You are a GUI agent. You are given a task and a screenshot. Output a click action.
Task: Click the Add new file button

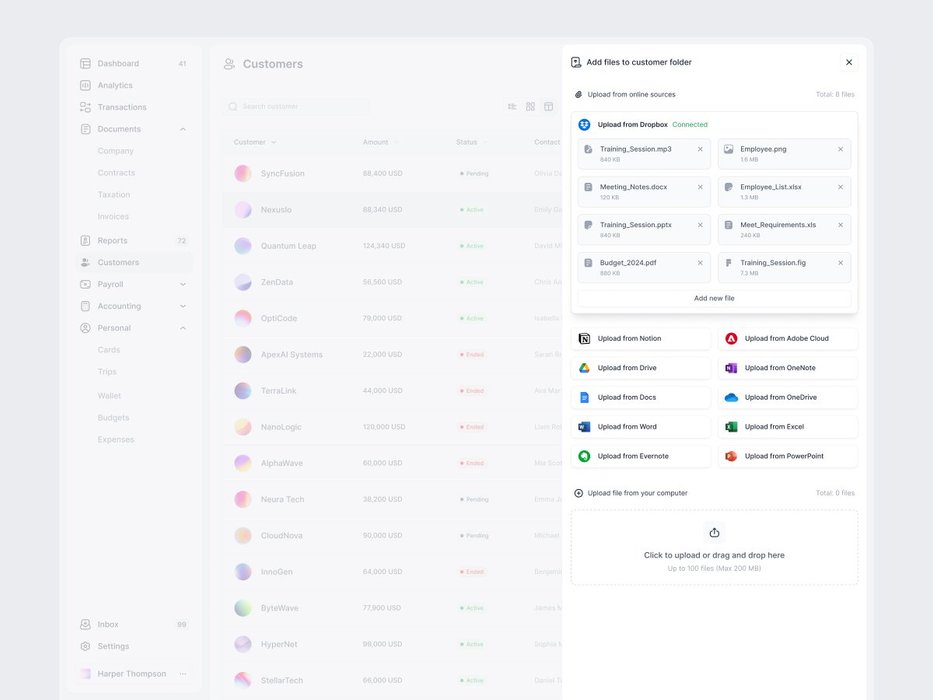tap(714, 298)
